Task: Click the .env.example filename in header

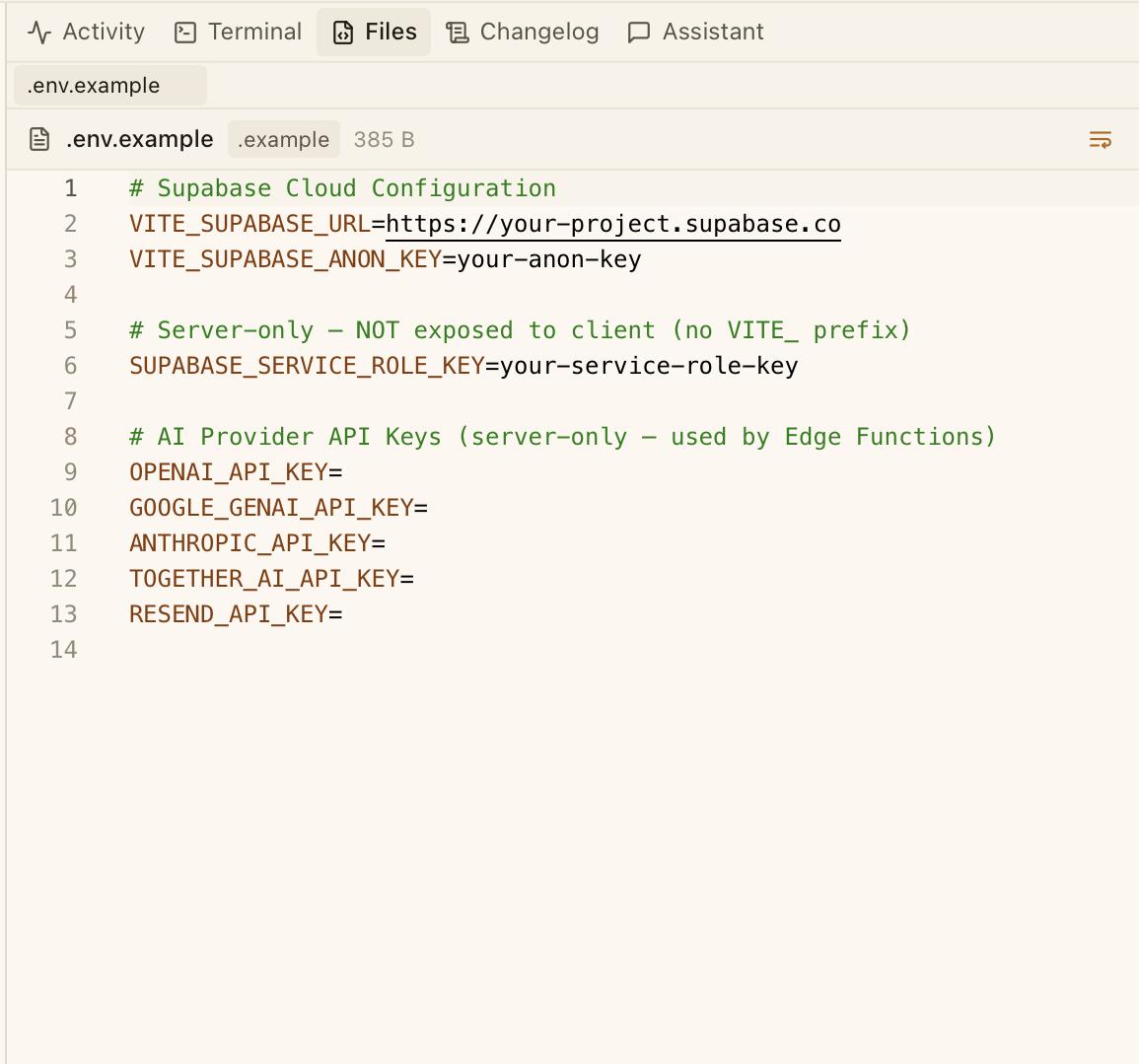Action: [x=139, y=139]
